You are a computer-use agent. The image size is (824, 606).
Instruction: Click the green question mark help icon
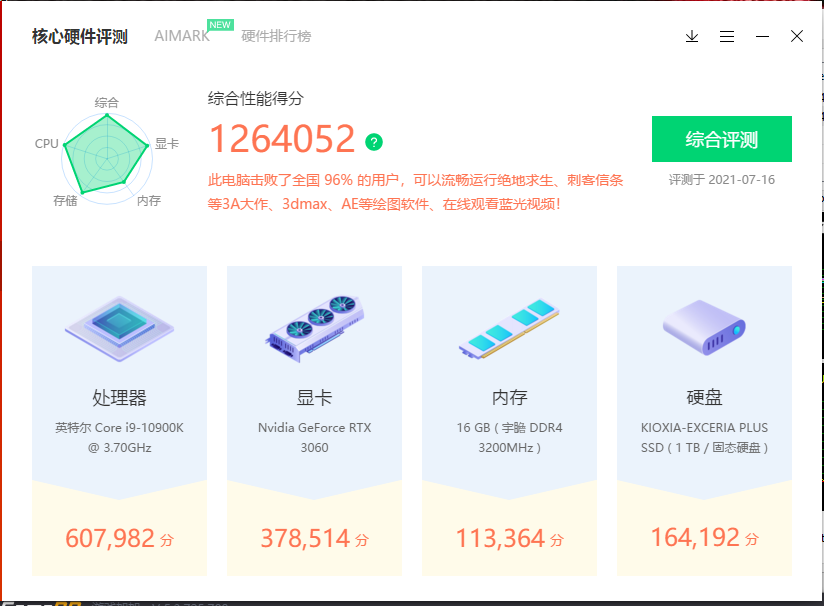pyautogui.click(x=374, y=142)
